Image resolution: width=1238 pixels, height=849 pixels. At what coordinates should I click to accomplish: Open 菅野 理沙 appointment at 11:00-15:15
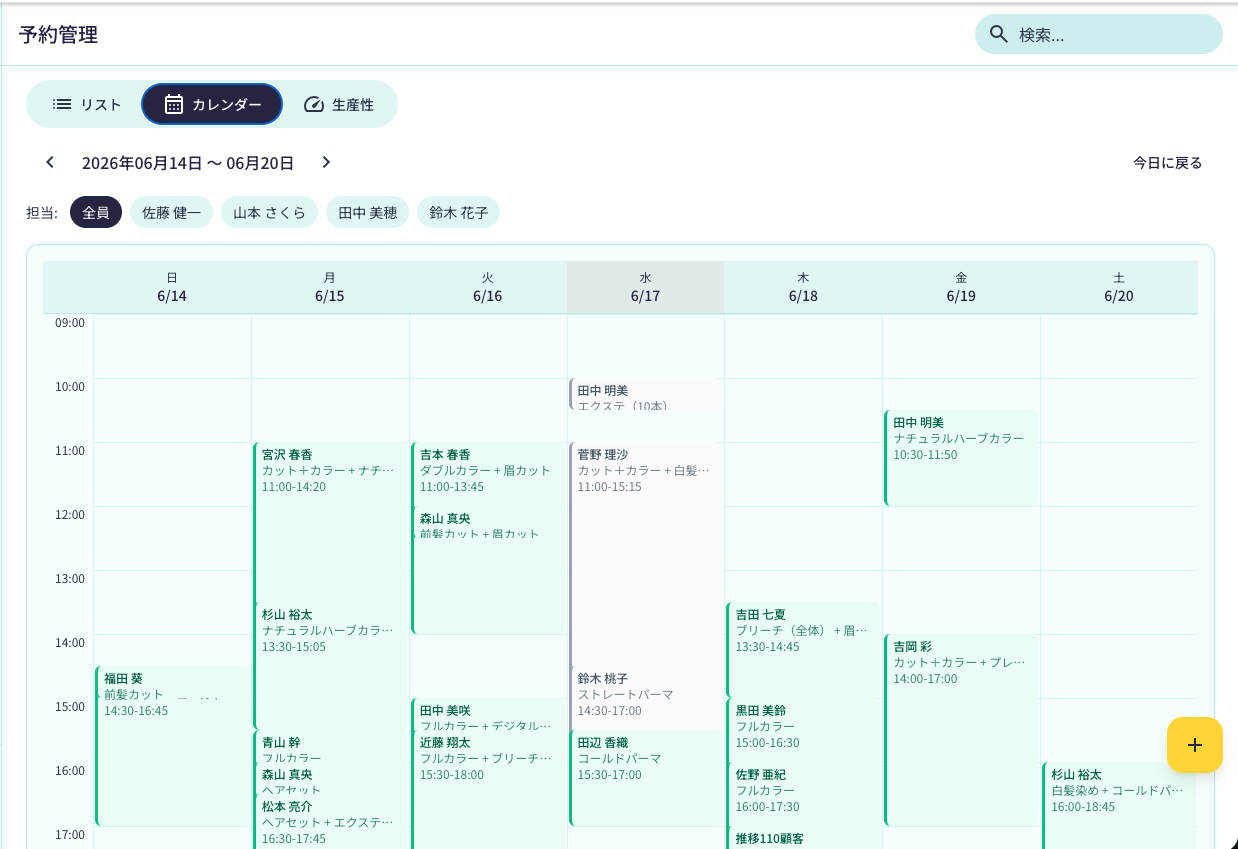645,554
